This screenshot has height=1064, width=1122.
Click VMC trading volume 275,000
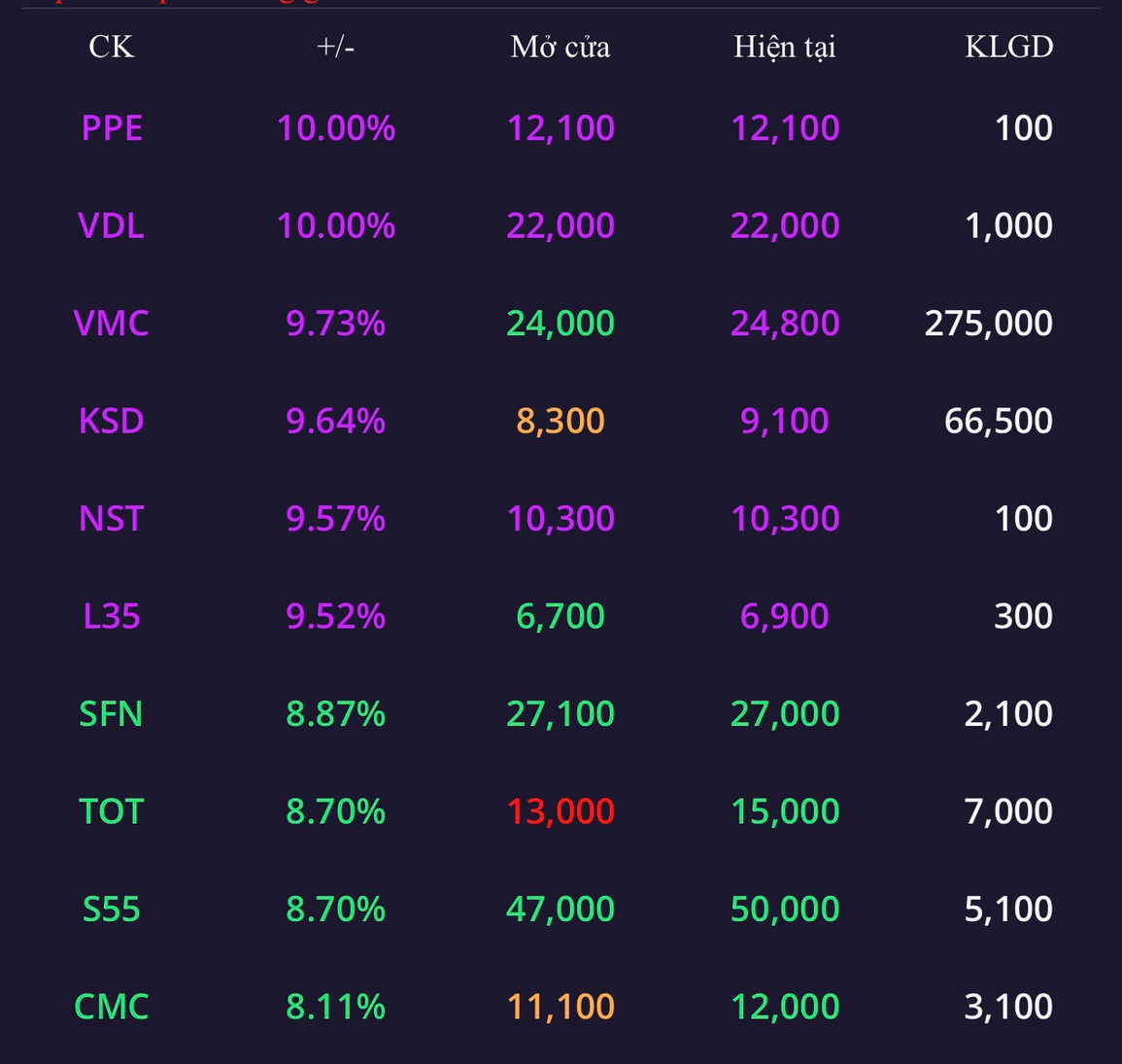(988, 324)
